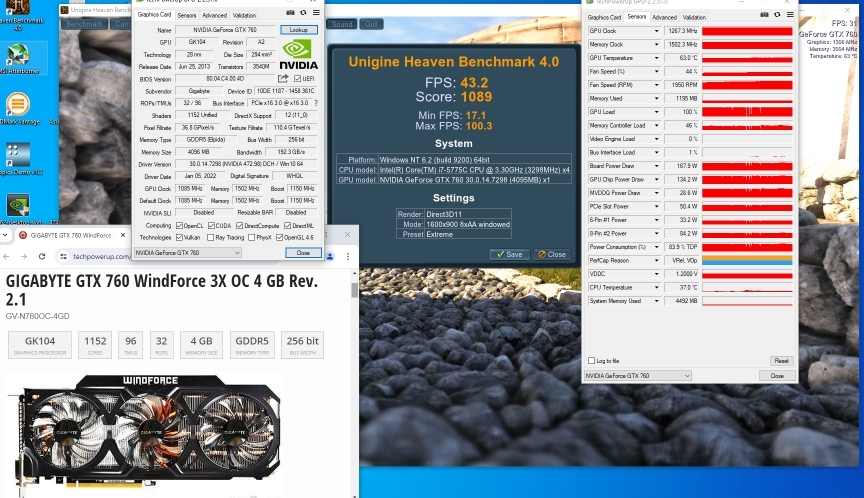Click the Lookup button
The image size is (864, 498).
[x=299, y=30]
